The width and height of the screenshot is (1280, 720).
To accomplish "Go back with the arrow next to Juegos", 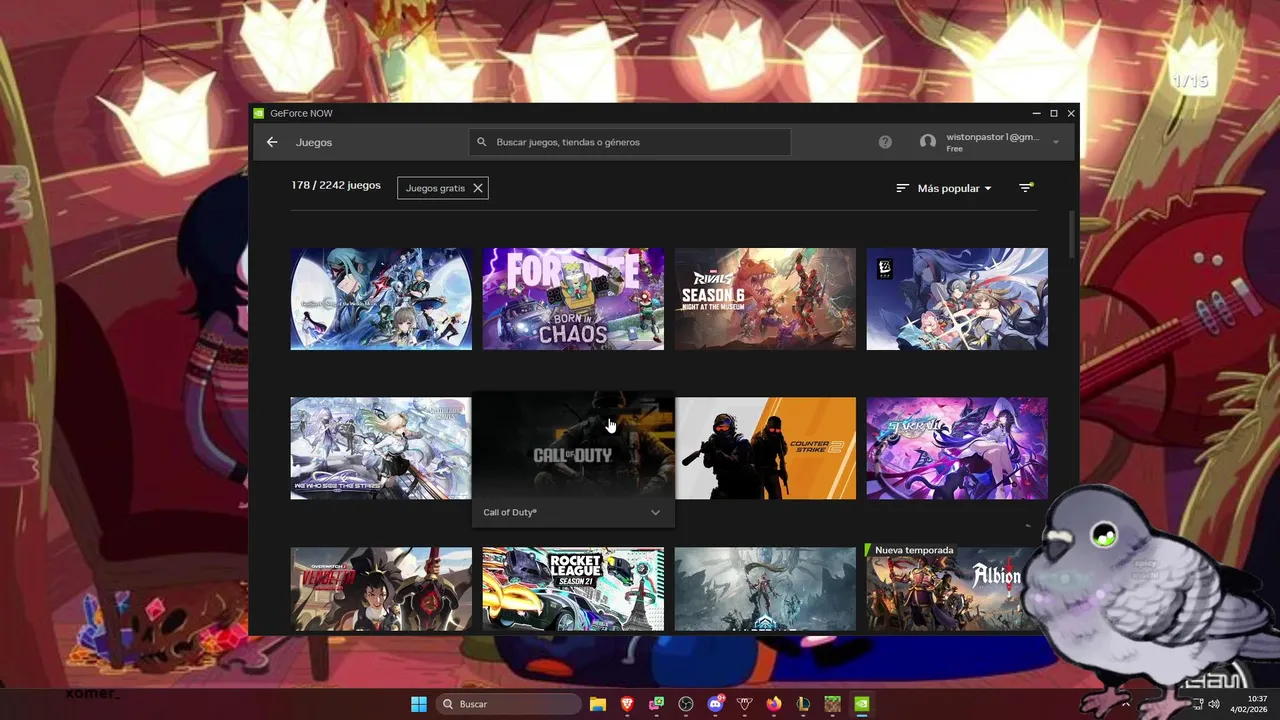I will coord(272,142).
